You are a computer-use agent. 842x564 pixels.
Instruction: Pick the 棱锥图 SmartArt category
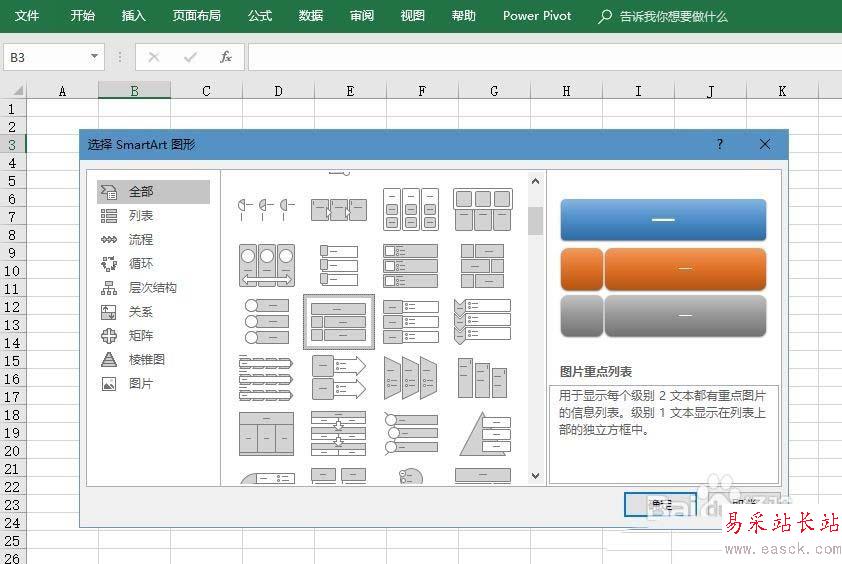(x=153, y=359)
